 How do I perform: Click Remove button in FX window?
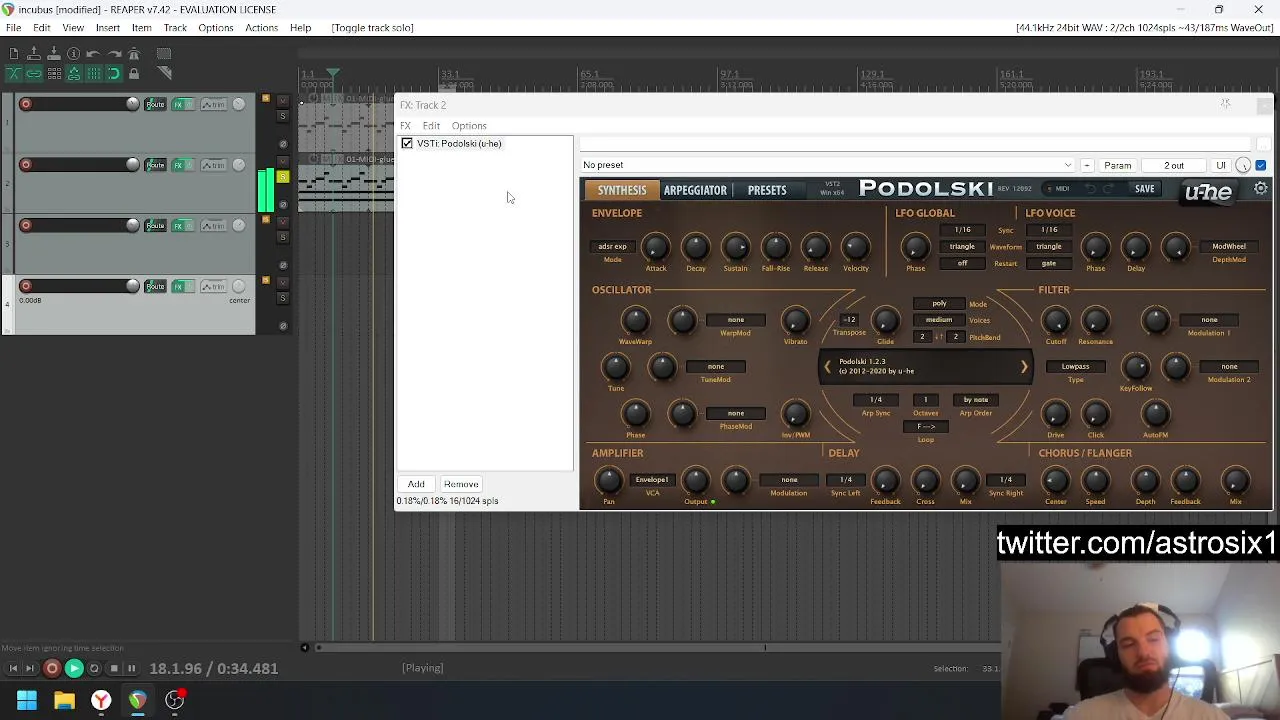coord(461,484)
